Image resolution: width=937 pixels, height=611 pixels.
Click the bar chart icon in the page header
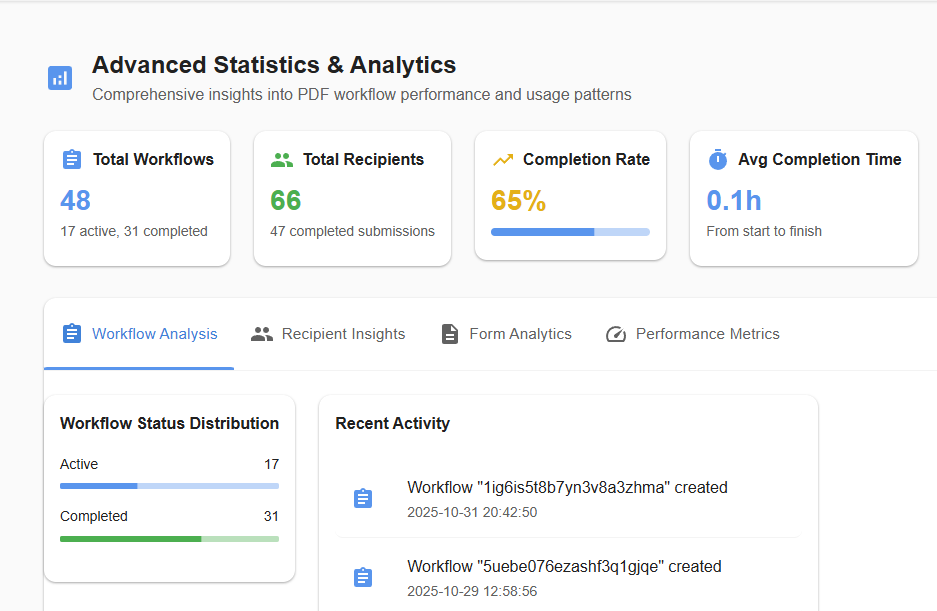coord(60,77)
